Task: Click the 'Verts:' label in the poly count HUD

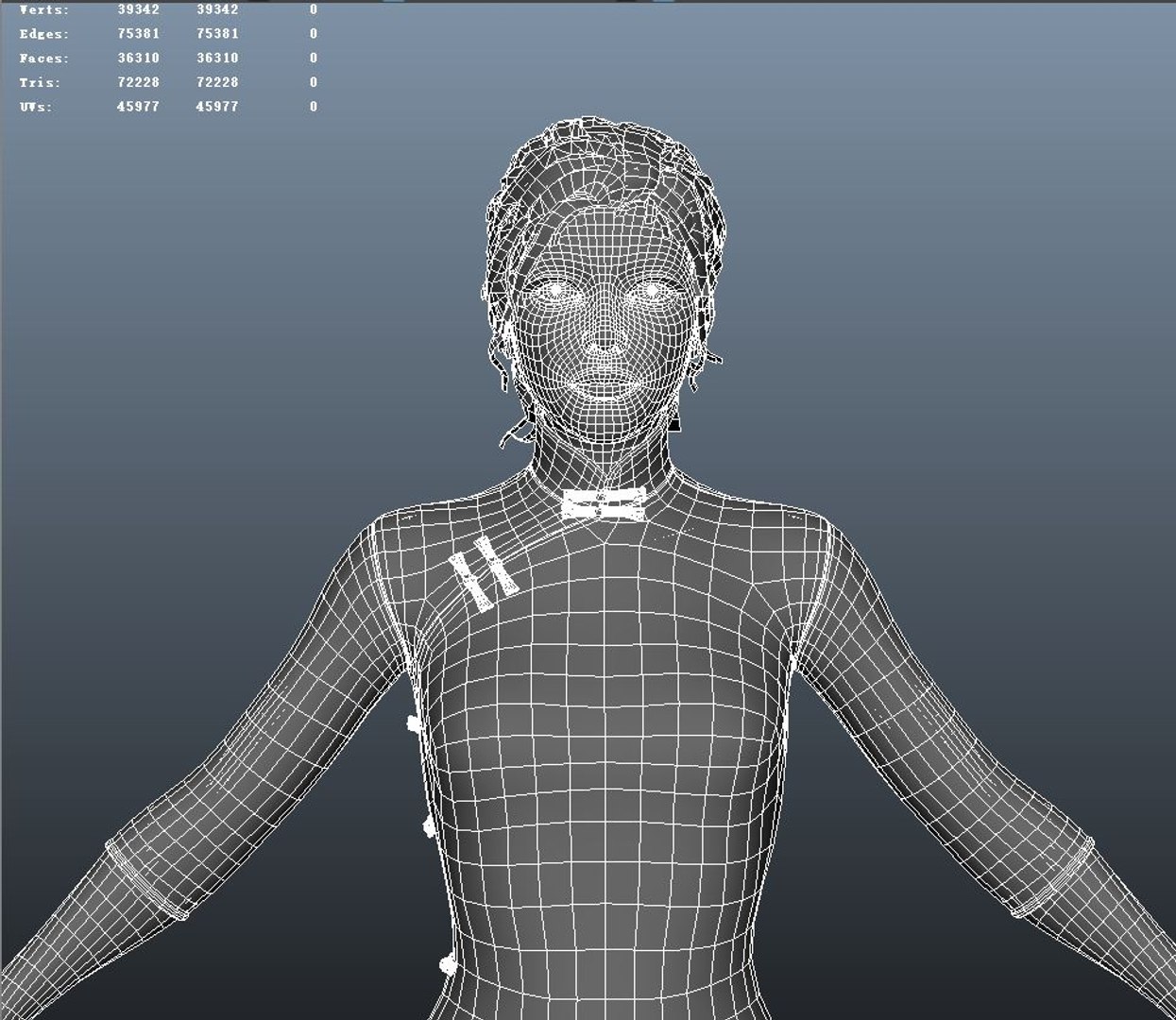Action: pos(44,9)
